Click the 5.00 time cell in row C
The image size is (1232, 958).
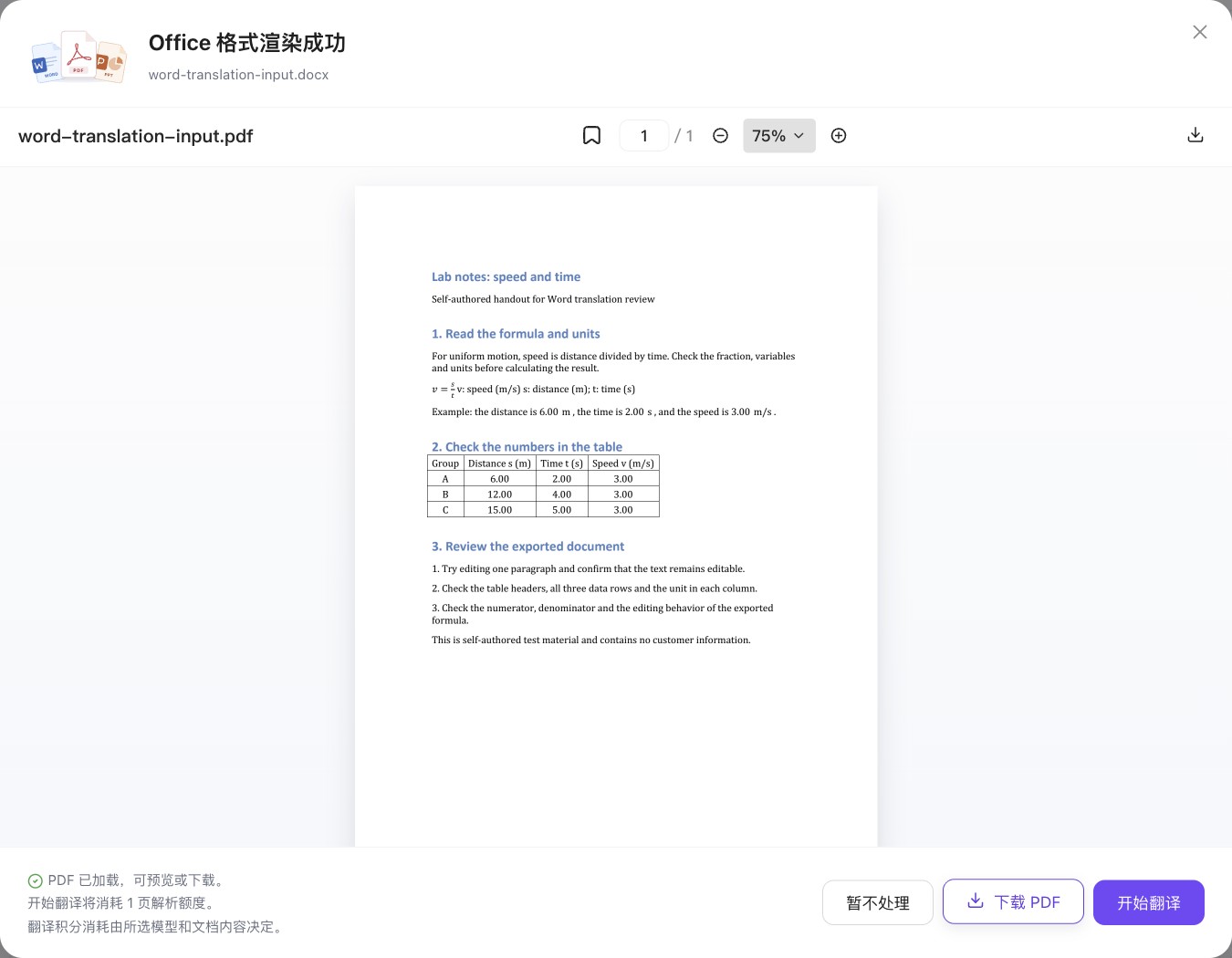[561, 510]
